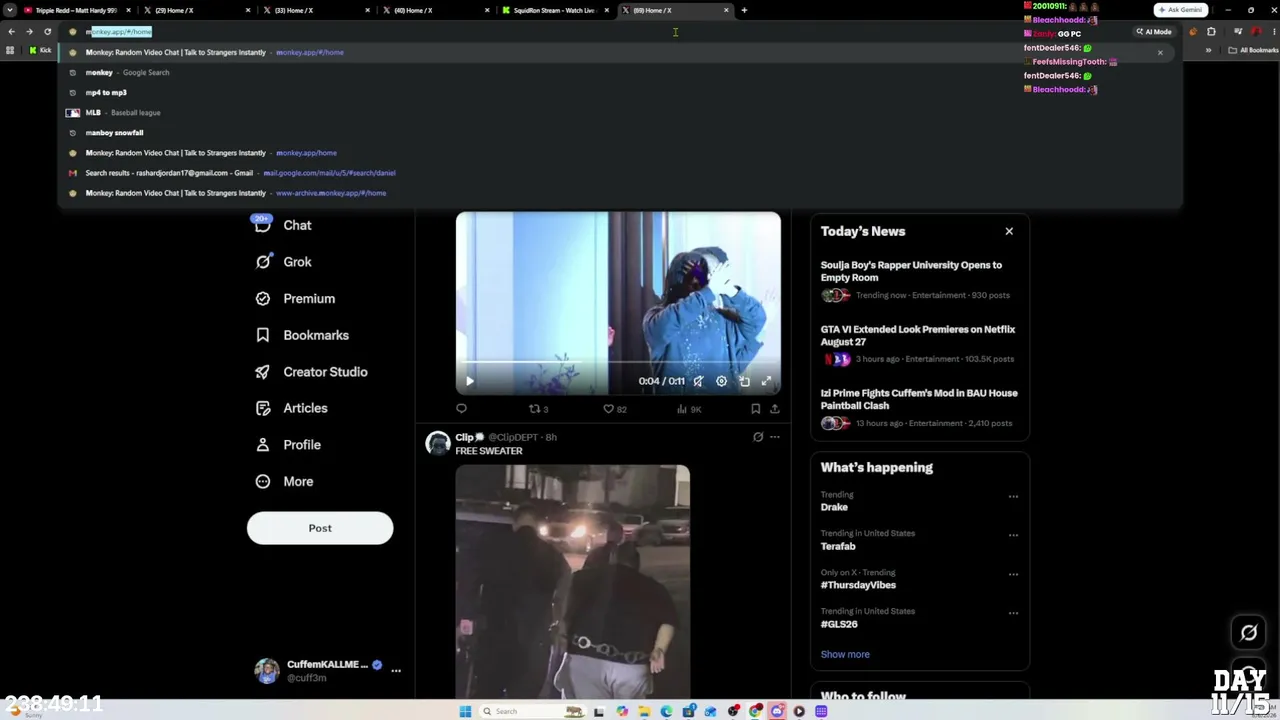Play the video in the top post
This screenshot has width=1280, height=720.
point(469,381)
